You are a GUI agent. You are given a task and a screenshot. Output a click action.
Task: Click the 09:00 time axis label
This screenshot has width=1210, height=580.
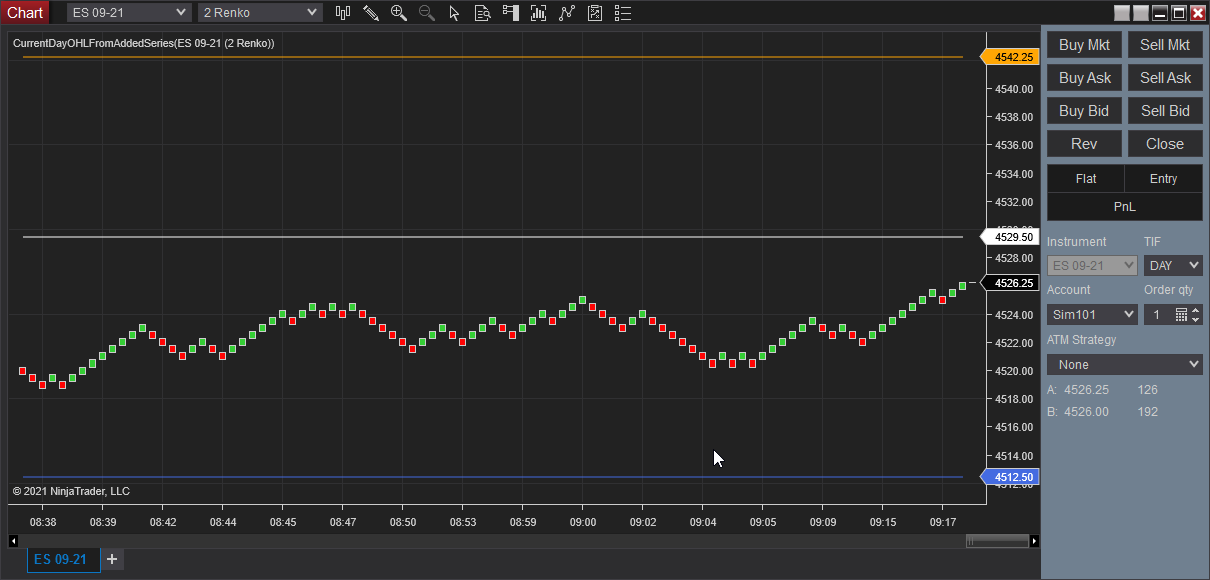point(583,522)
